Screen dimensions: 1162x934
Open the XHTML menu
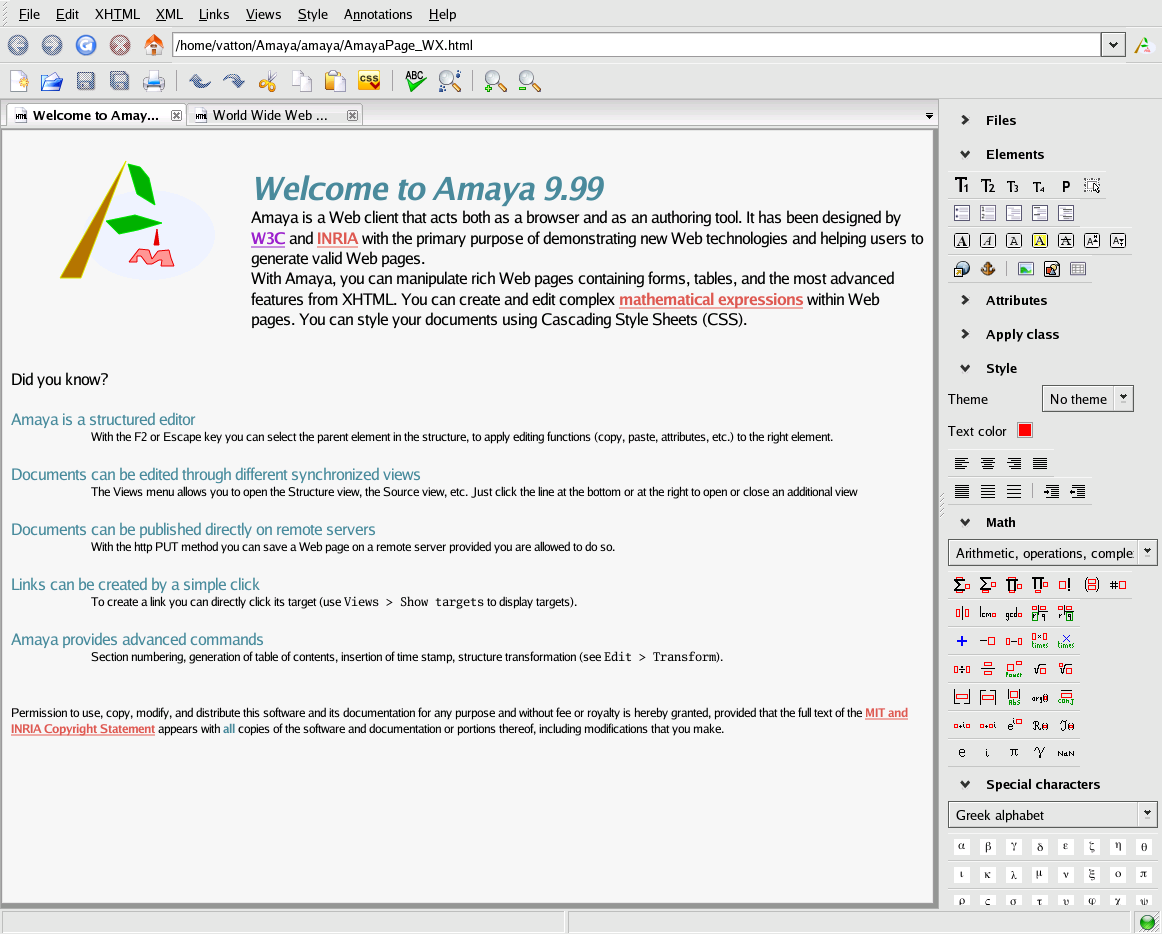click(117, 14)
